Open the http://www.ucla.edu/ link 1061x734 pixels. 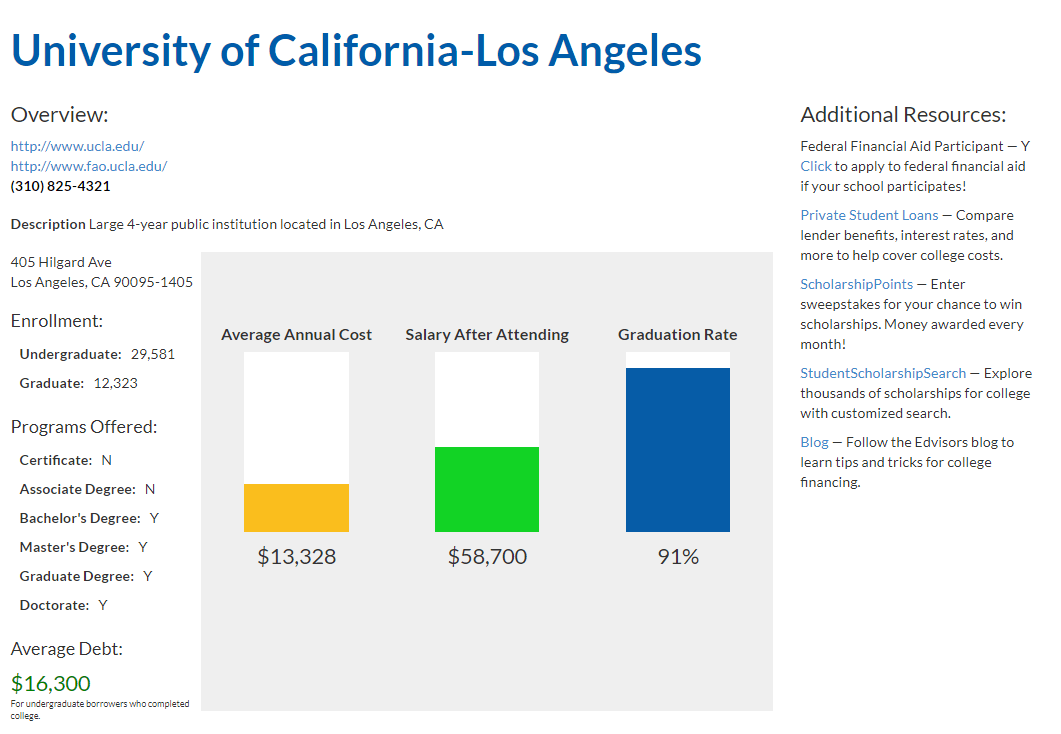pos(77,146)
